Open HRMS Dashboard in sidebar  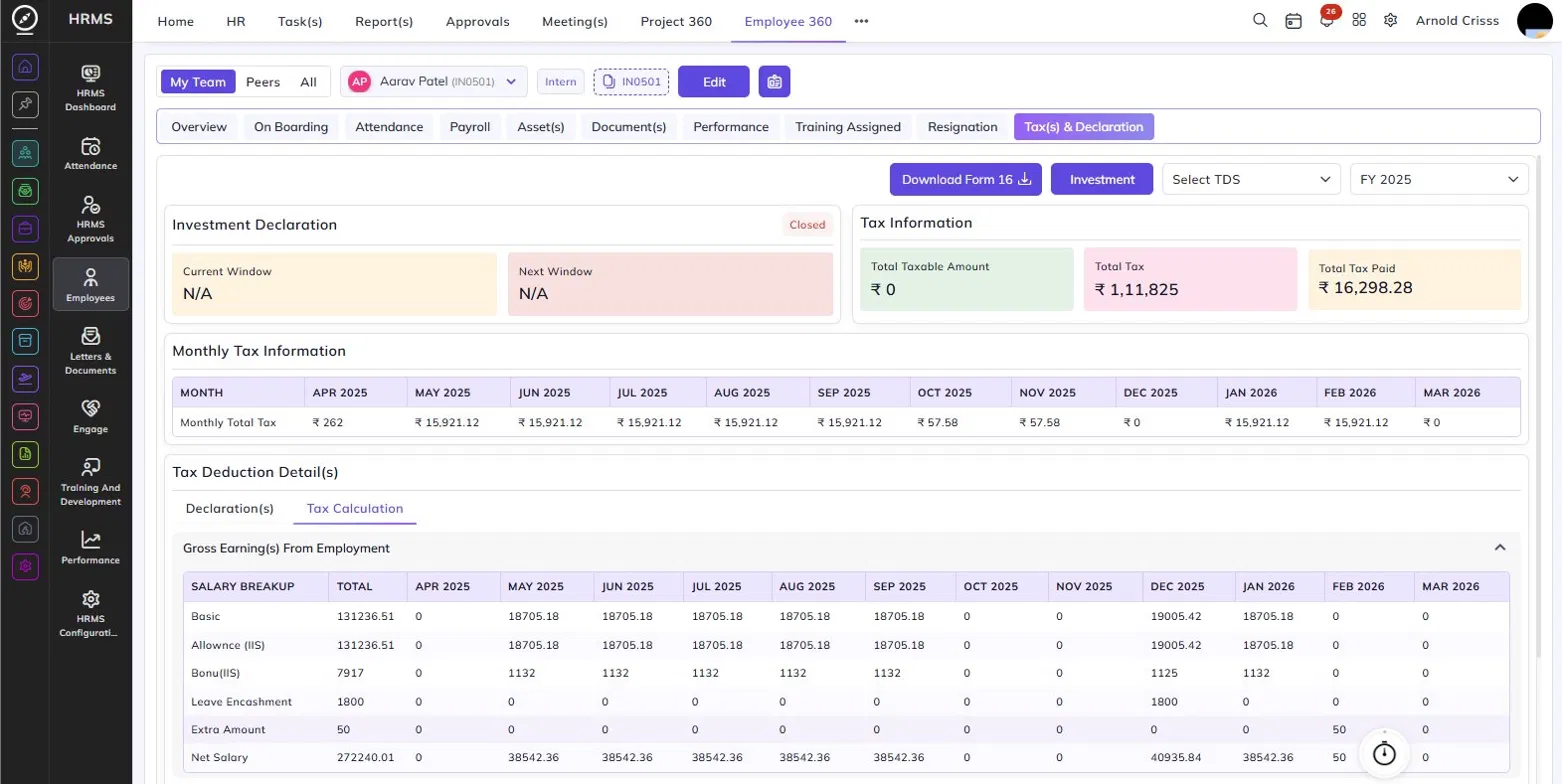pos(91,87)
